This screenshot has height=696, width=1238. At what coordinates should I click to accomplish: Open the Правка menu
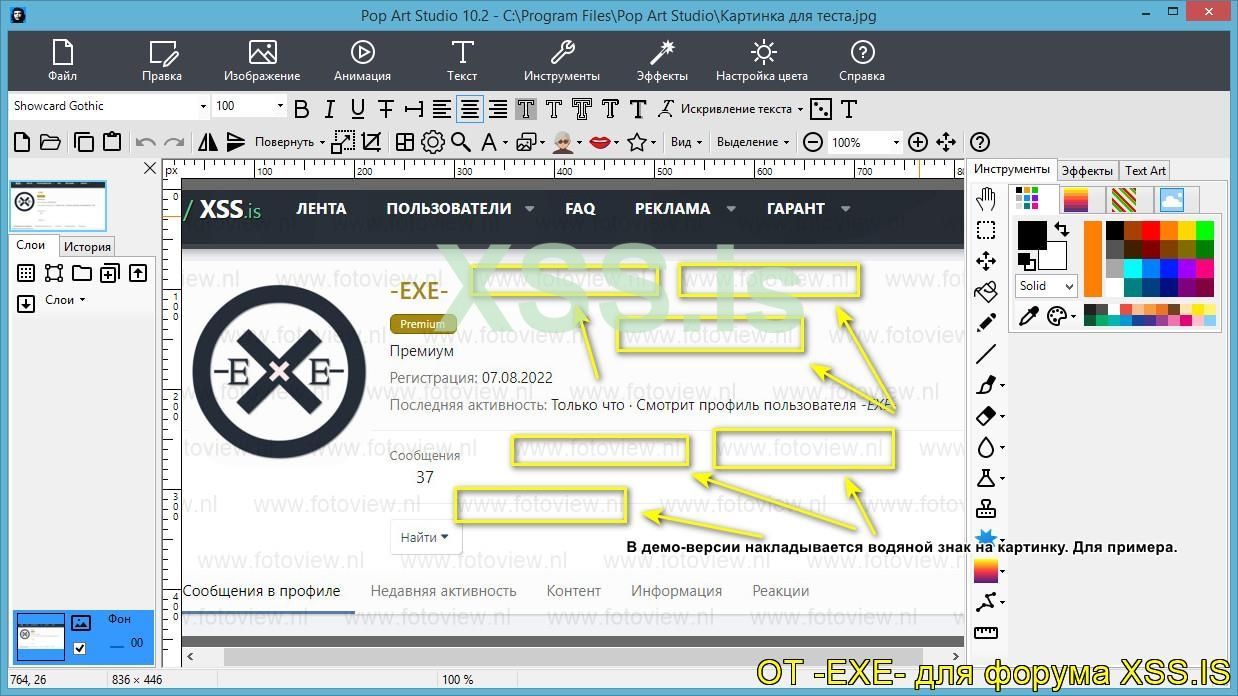(162, 61)
